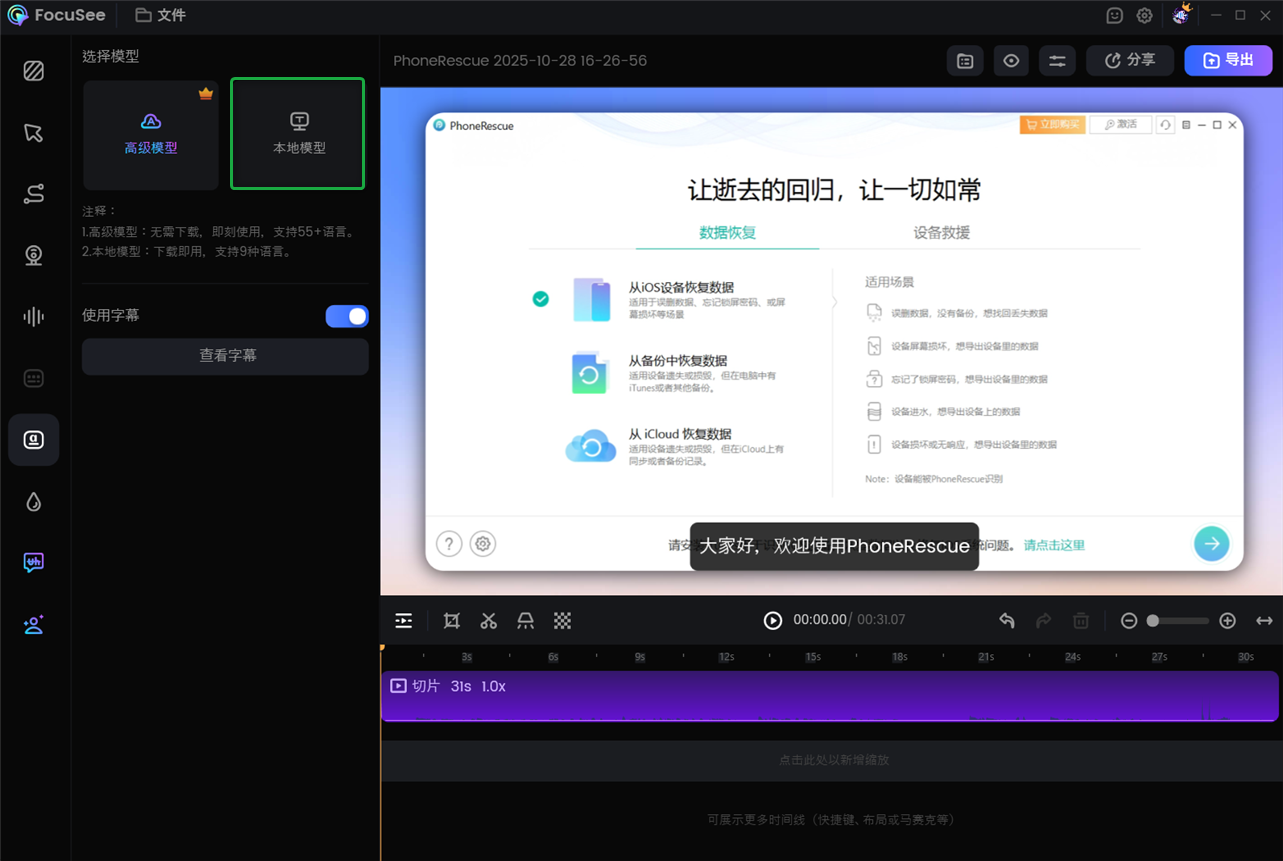Select the scissors split tool

tap(489, 621)
